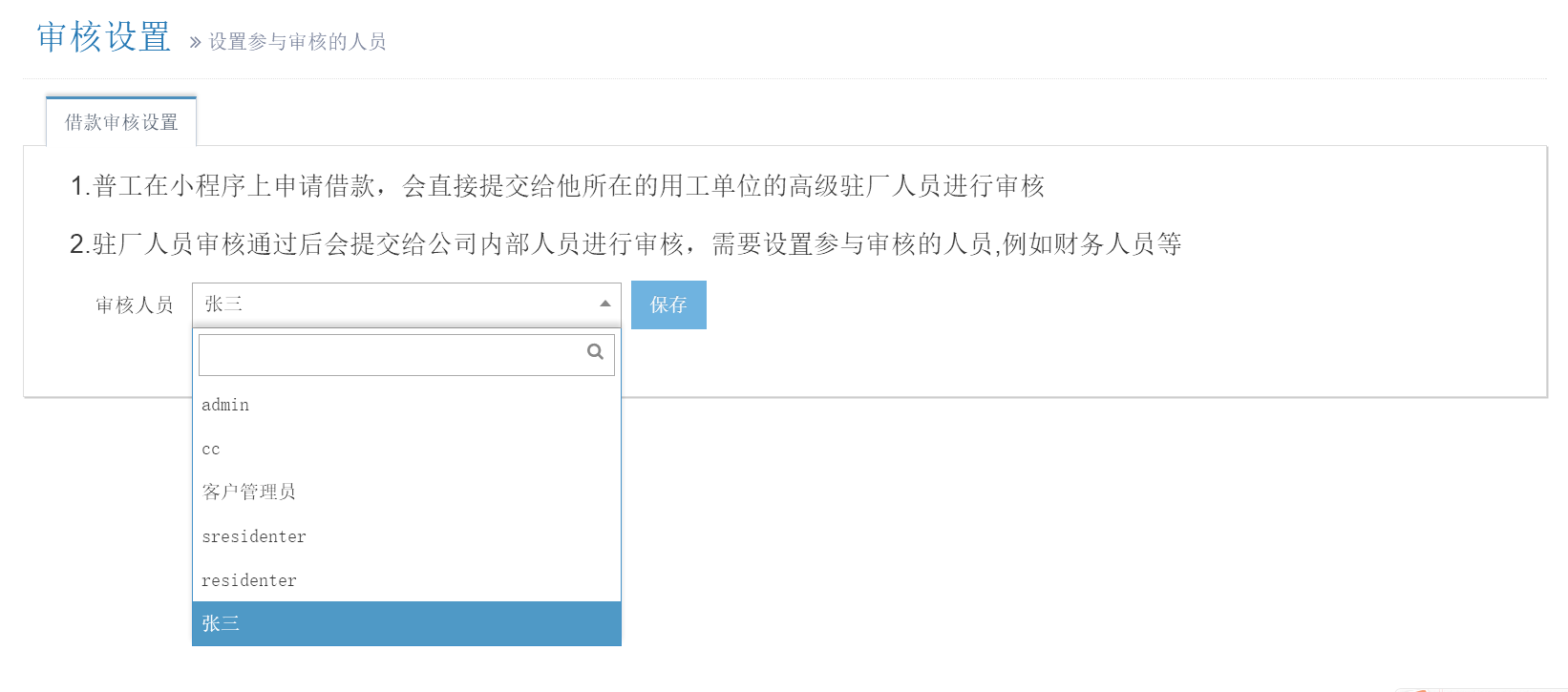
Task: Click the 设置参与审核的人员 subtitle text
Action: [297, 42]
